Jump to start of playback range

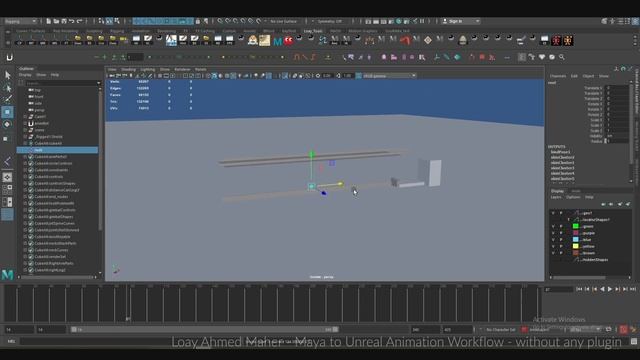(x=579, y=289)
